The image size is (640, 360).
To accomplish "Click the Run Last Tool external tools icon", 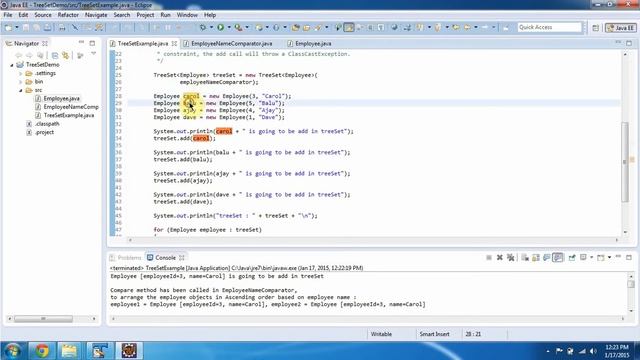I will pos(238,27).
